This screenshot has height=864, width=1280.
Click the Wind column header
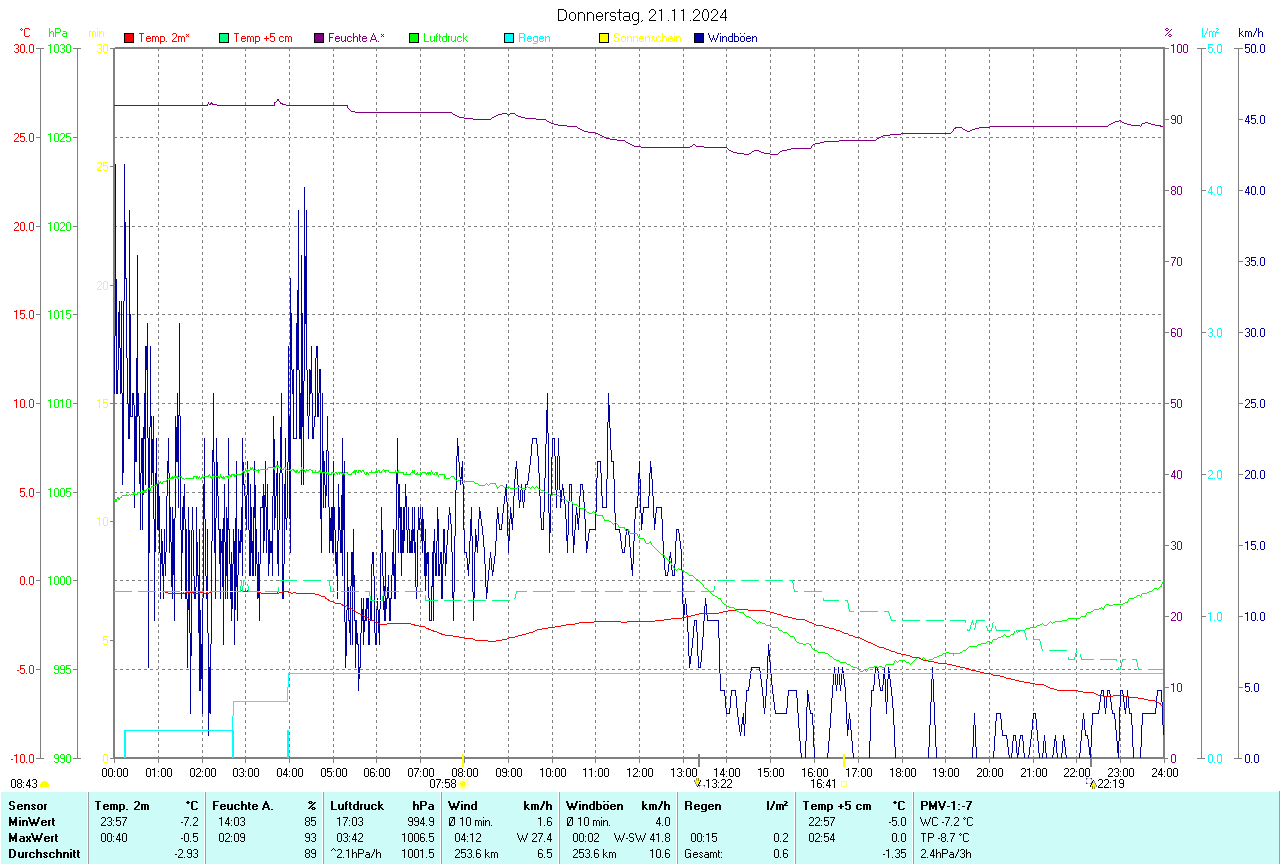[x=463, y=805]
